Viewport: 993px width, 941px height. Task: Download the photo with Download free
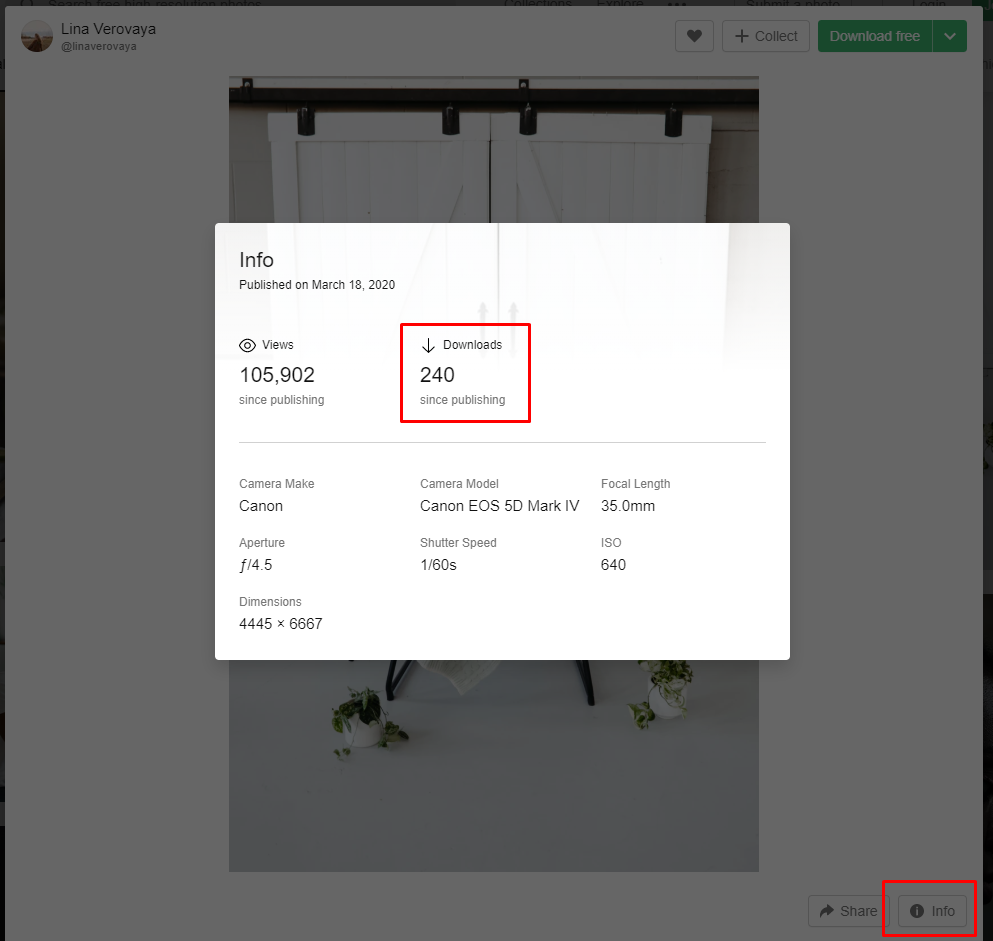tap(875, 36)
